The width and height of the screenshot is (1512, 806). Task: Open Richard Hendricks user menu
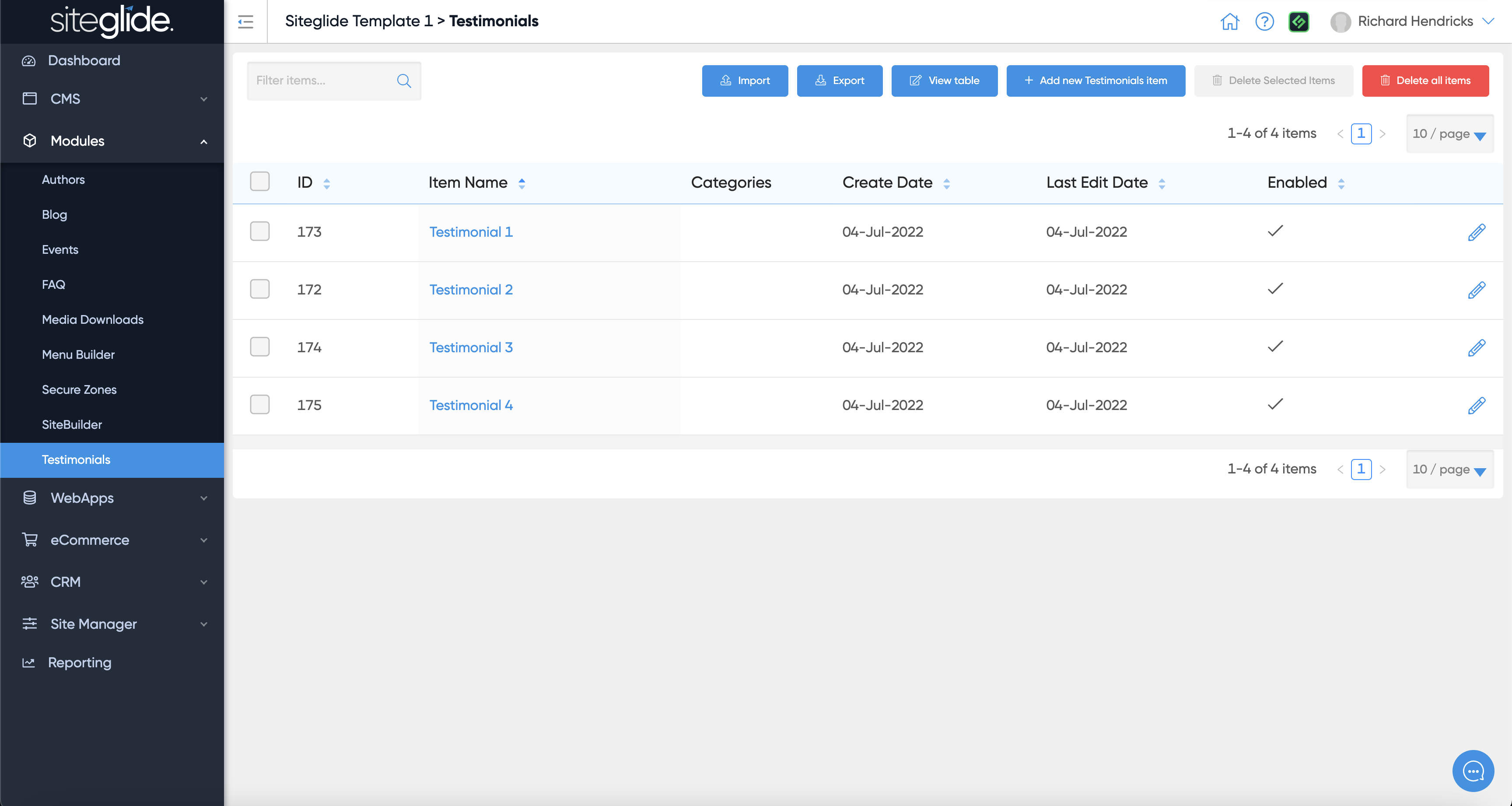(x=1414, y=22)
